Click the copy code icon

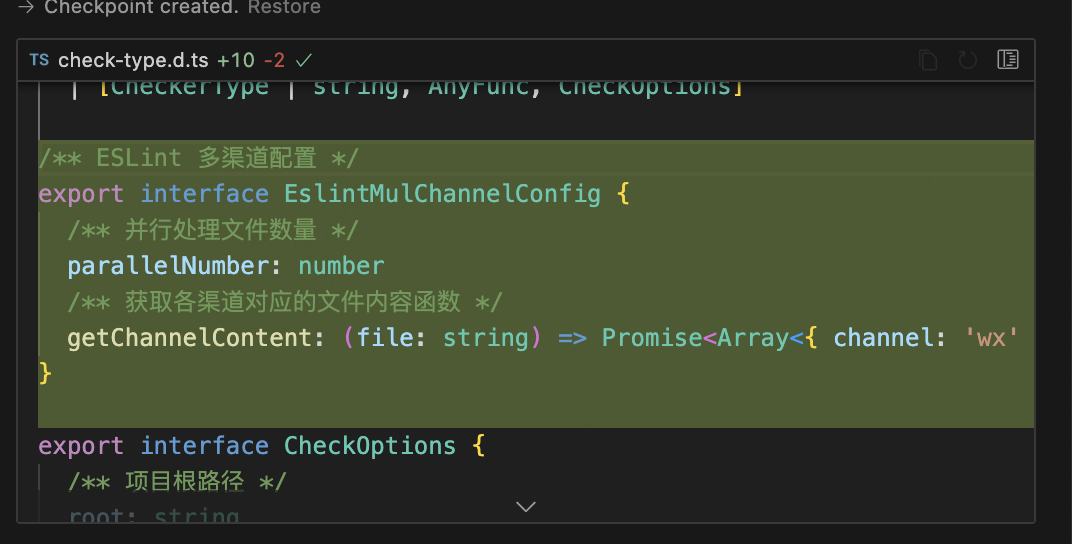pos(928,60)
